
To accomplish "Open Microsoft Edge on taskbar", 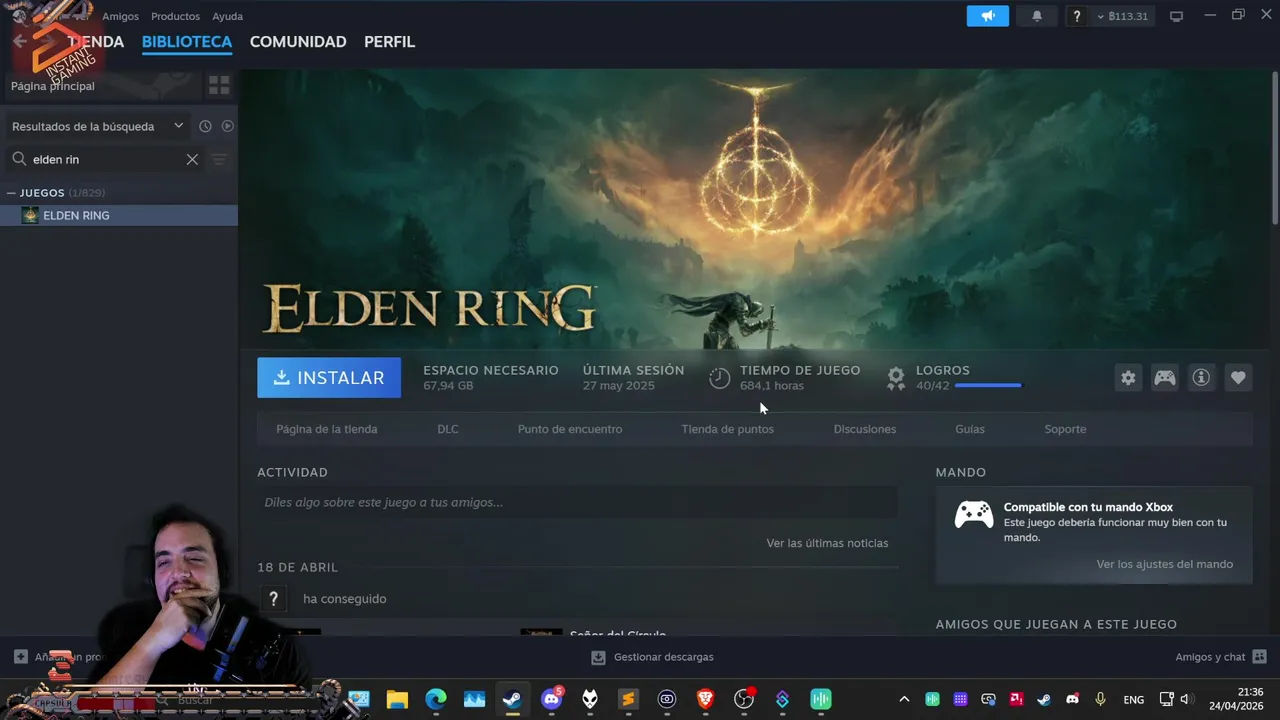I will point(435,699).
